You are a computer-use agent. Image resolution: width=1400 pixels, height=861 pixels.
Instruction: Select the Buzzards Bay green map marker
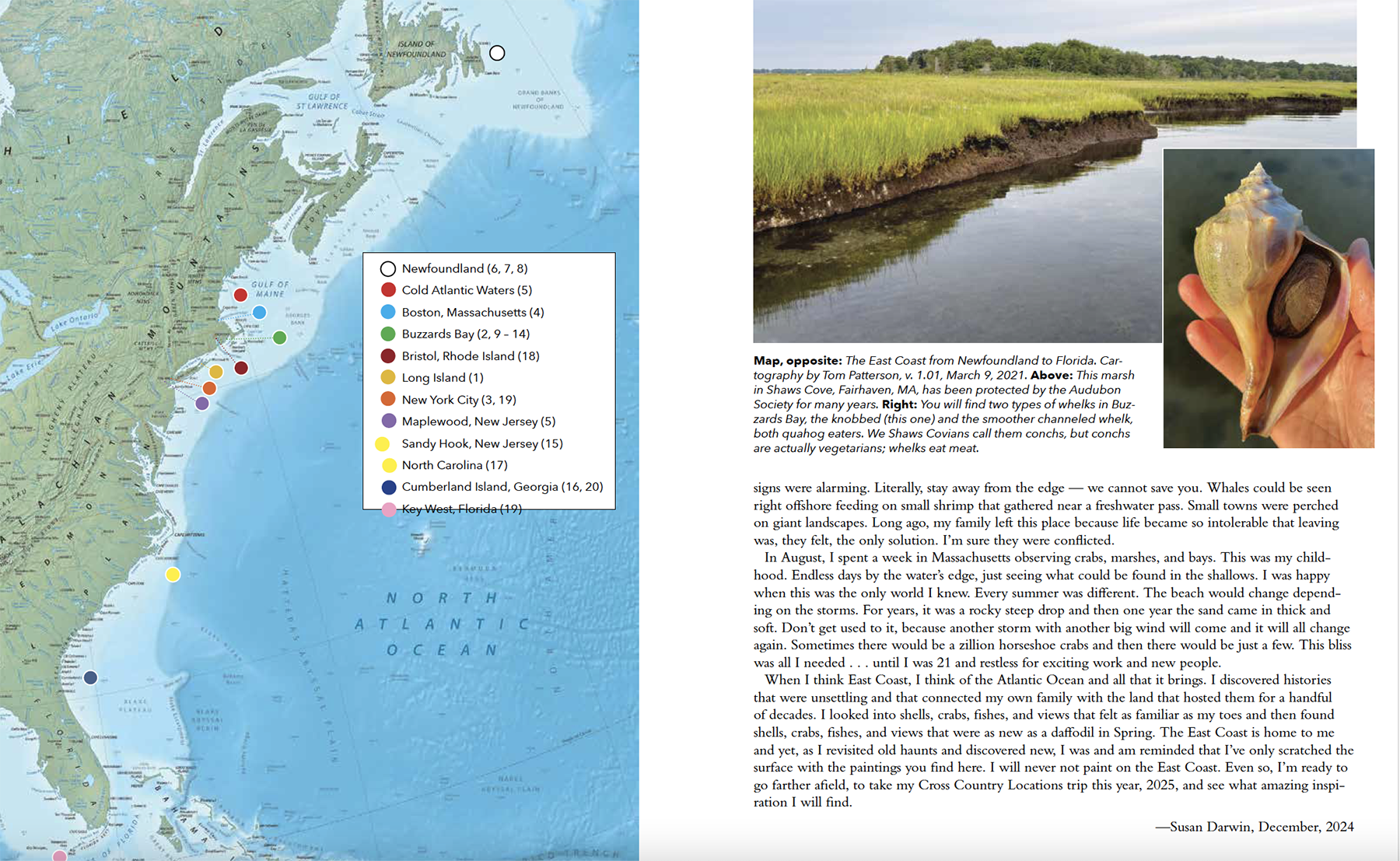(282, 338)
